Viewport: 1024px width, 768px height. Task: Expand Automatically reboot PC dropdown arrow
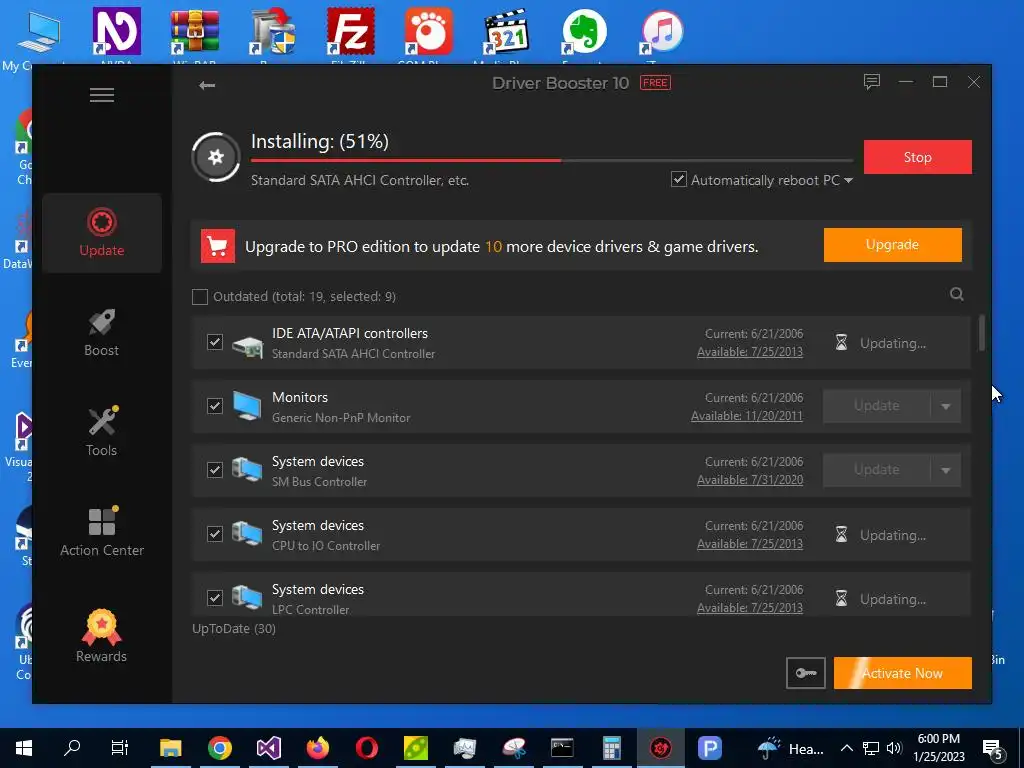tap(848, 180)
